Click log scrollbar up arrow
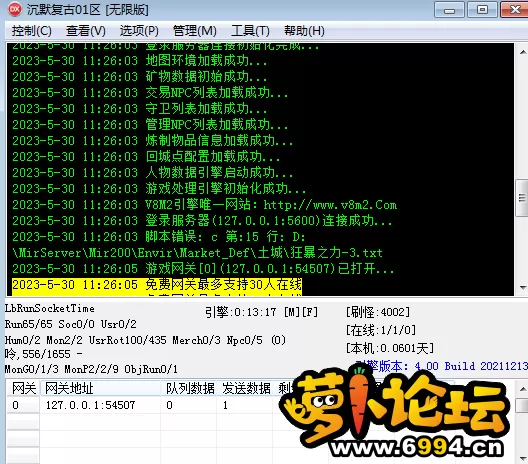This screenshot has width=528, height=464. (x=522, y=52)
